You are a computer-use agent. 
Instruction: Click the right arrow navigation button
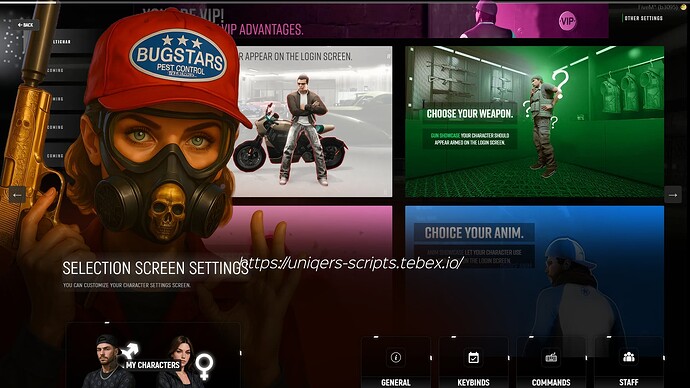tap(673, 195)
